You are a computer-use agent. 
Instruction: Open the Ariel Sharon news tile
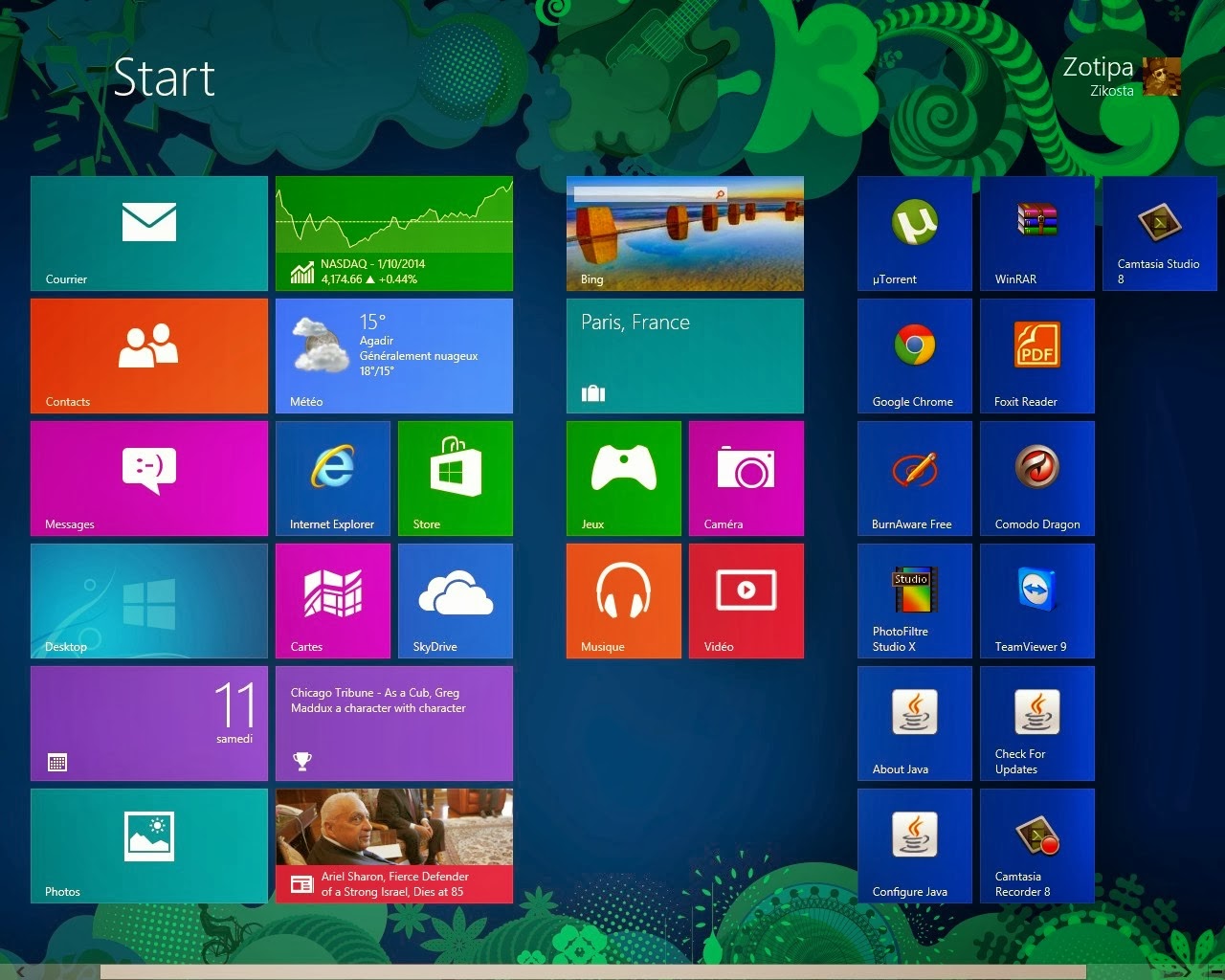(x=394, y=846)
